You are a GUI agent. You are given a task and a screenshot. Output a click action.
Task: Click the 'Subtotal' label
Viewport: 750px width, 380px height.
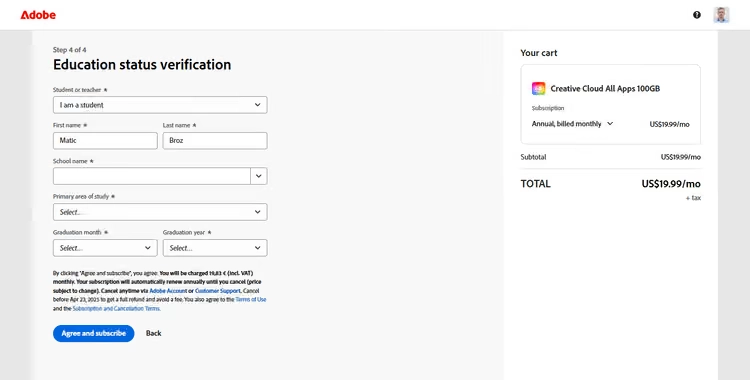click(x=533, y=157)
